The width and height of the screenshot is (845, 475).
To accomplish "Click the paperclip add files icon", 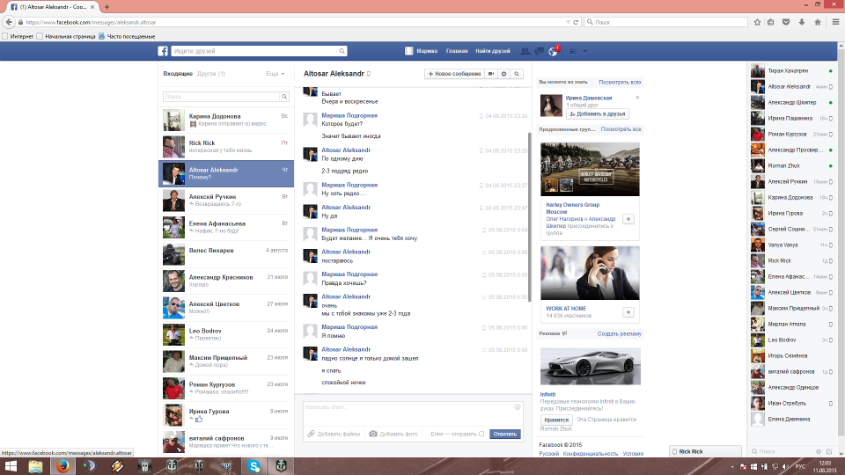I will 311,433.
